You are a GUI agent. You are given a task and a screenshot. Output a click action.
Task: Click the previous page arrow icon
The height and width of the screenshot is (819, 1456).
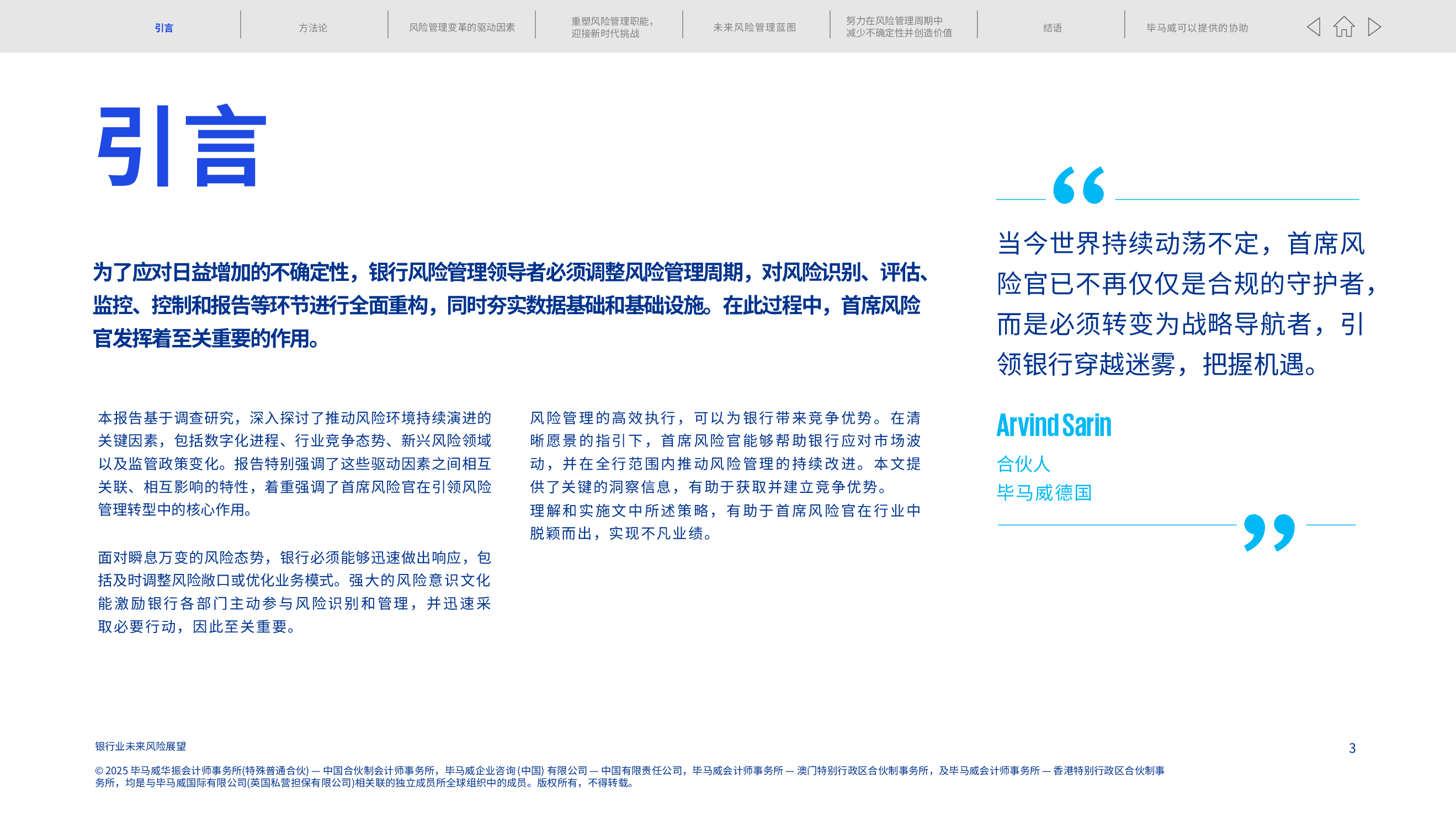[x=1314, y=26]
